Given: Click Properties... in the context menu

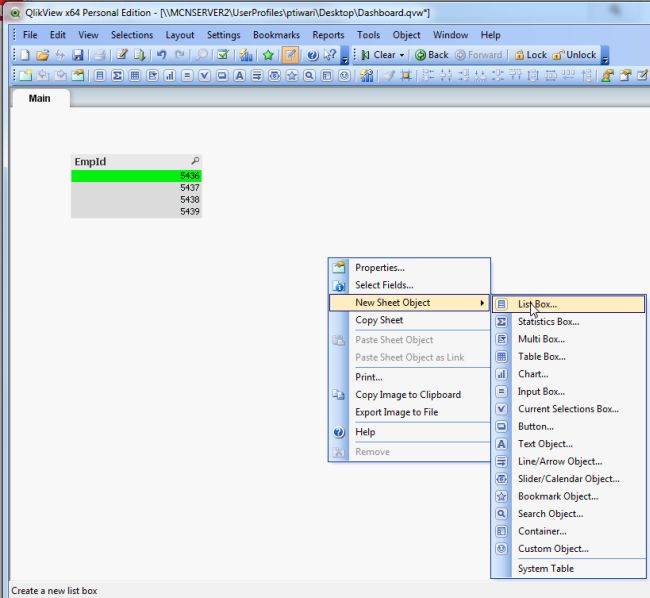Looking at the screenshot, I should tap(379, 268).
